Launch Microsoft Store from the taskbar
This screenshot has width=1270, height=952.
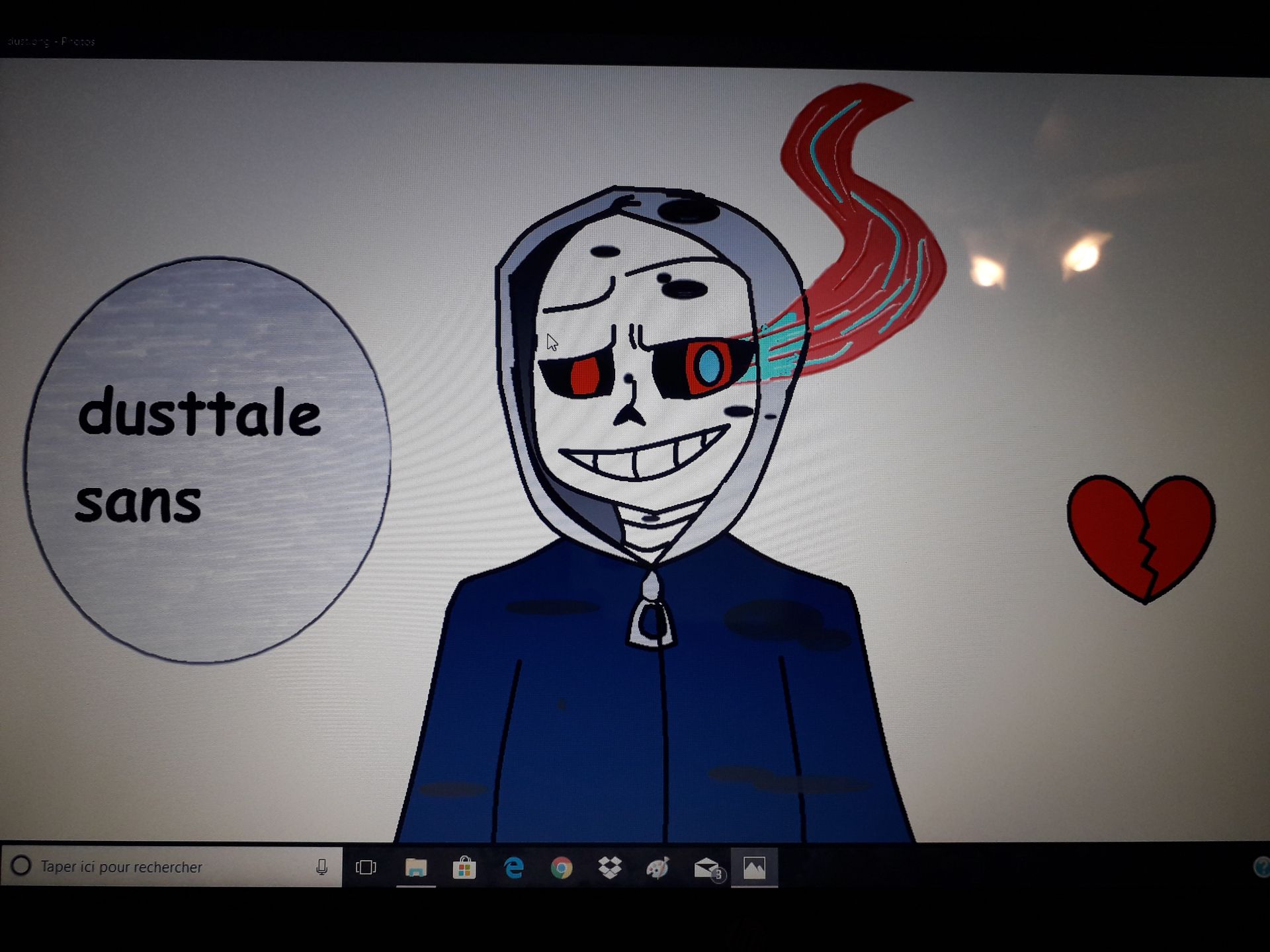tap(464, 867)
